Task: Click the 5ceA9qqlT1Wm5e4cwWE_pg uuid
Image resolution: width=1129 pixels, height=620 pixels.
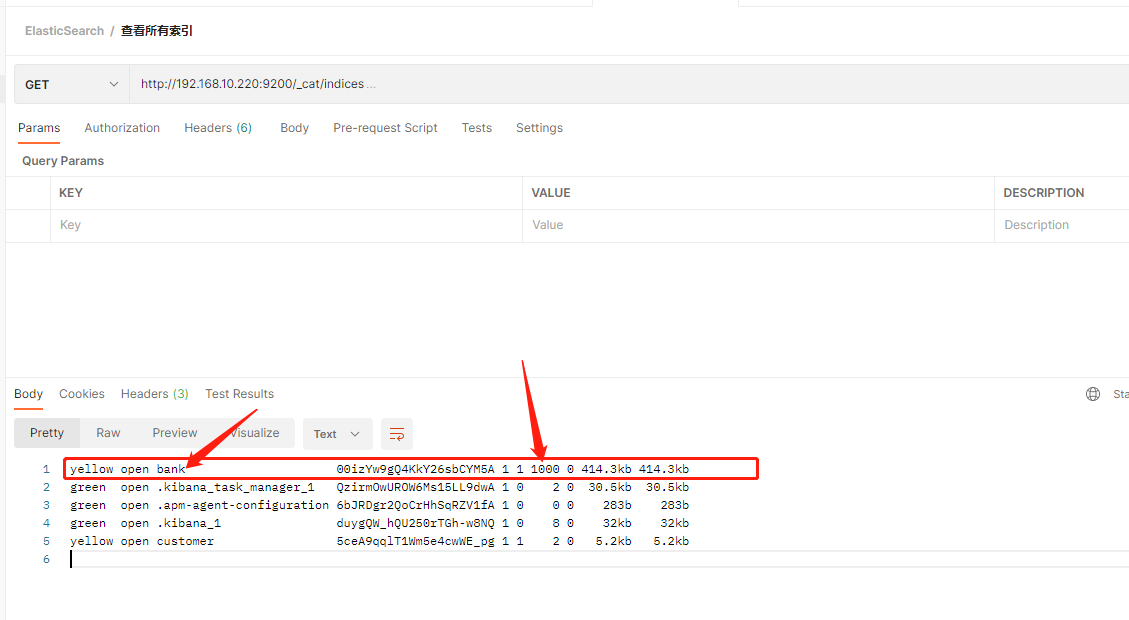Action: click(415, 542)
